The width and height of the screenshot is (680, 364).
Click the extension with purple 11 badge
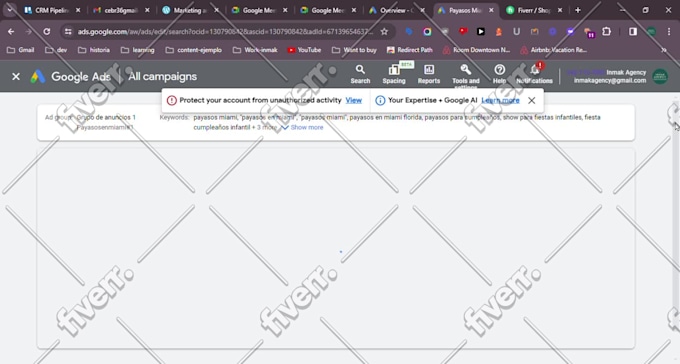(589, 33)
